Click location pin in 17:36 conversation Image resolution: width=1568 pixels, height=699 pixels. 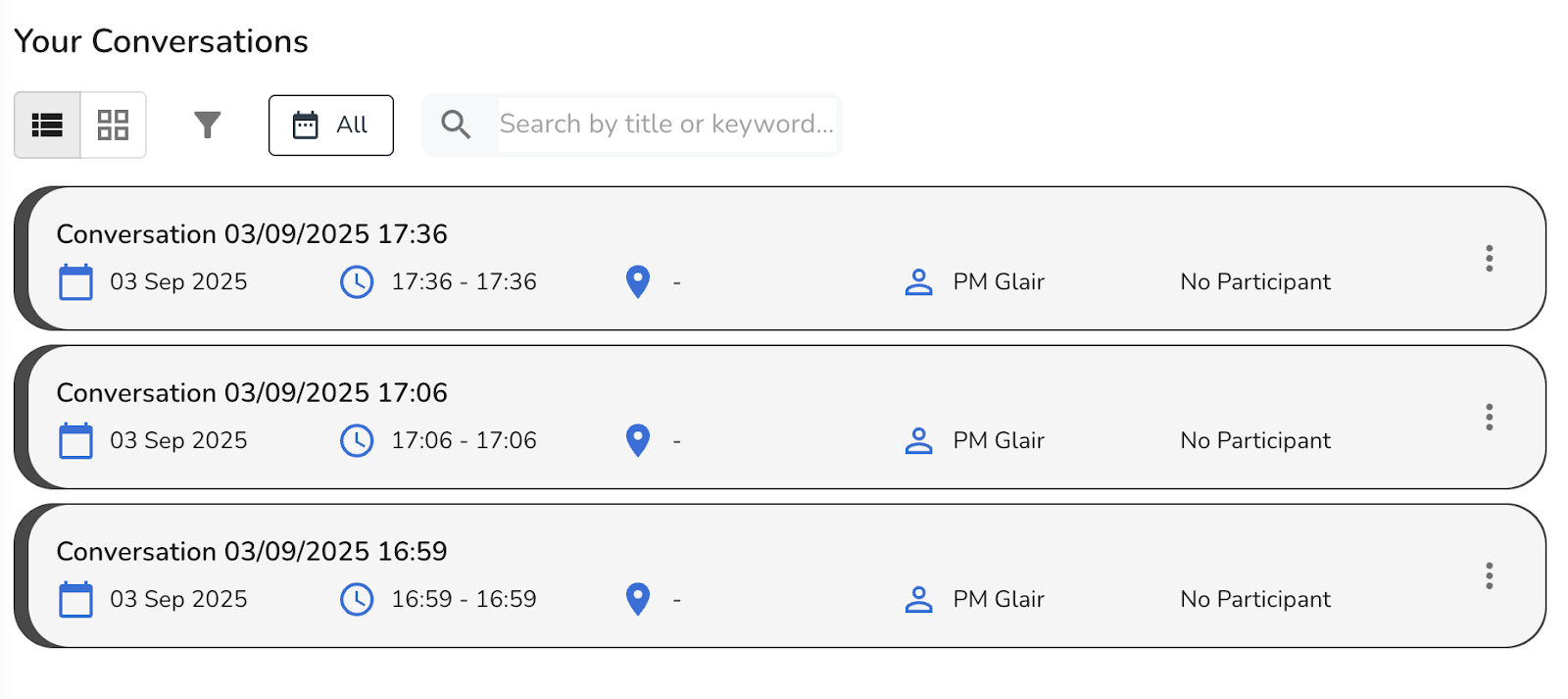click(x=638, y=282)
